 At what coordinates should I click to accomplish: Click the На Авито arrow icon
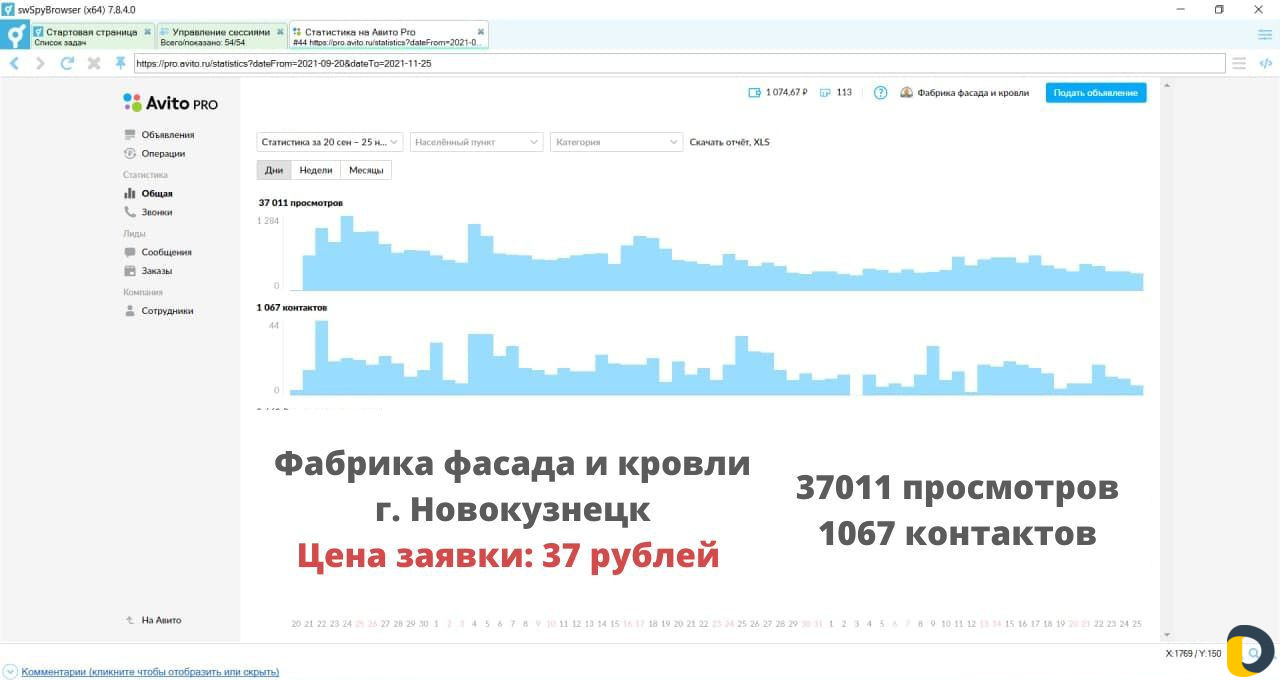(130, 620)
